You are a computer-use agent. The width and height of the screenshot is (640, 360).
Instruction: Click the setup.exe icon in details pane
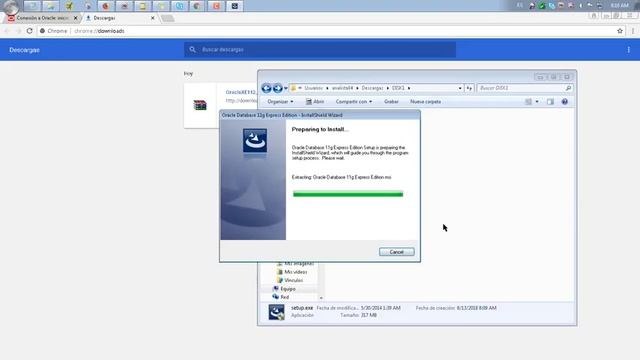coord(276,312)
